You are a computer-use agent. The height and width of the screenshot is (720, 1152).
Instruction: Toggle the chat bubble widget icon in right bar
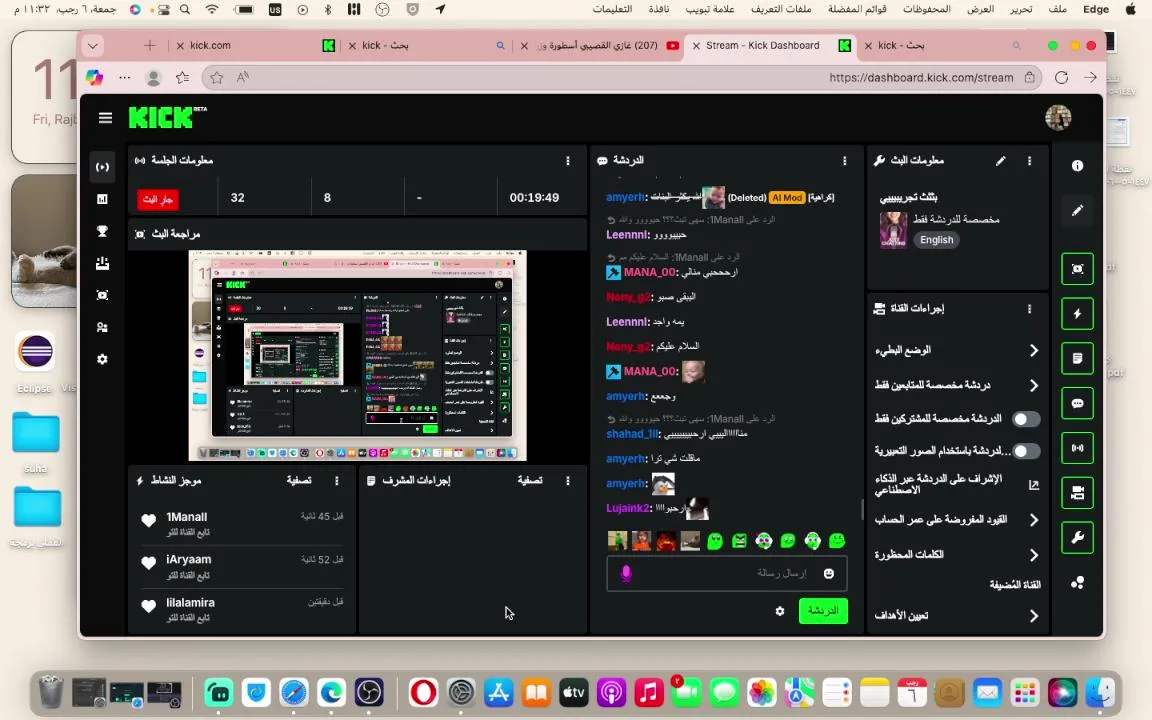tap(1077, 403)
